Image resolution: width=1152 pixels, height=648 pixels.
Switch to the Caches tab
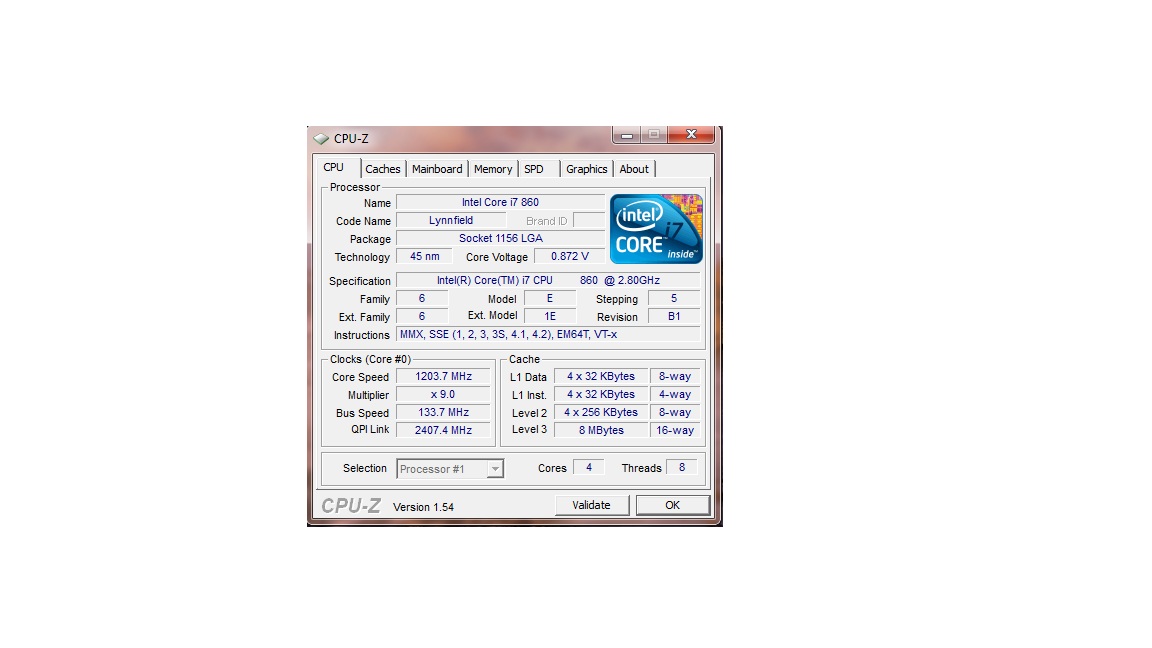coord(383,169)
